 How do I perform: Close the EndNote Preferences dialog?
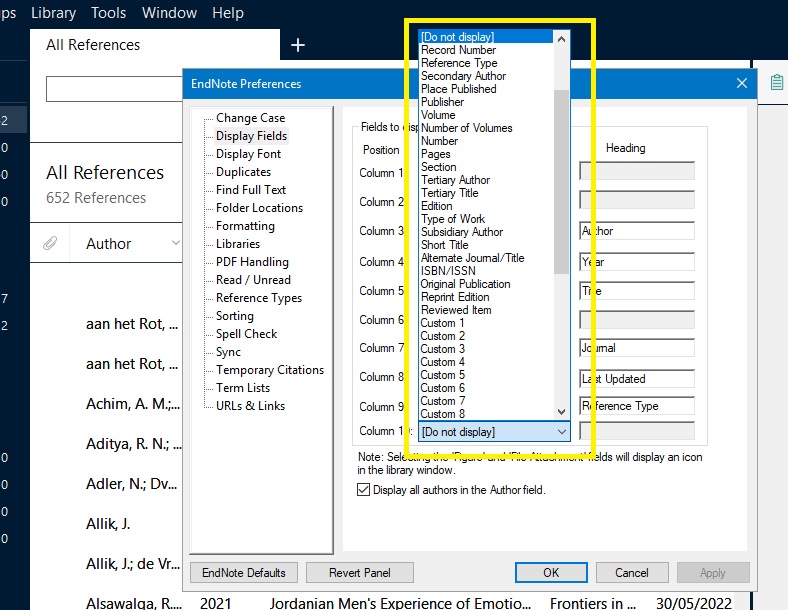pos(742,83)
